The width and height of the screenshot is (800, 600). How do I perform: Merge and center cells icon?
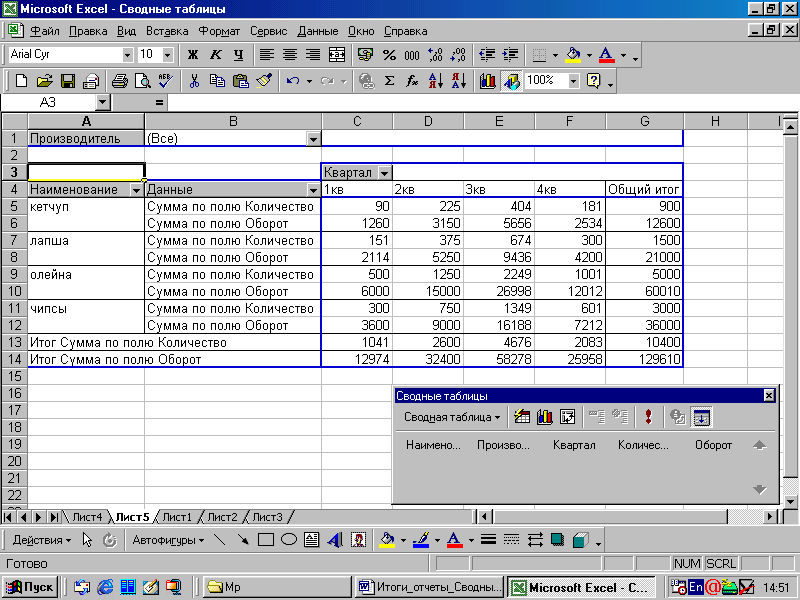click(x=337, y=54)
